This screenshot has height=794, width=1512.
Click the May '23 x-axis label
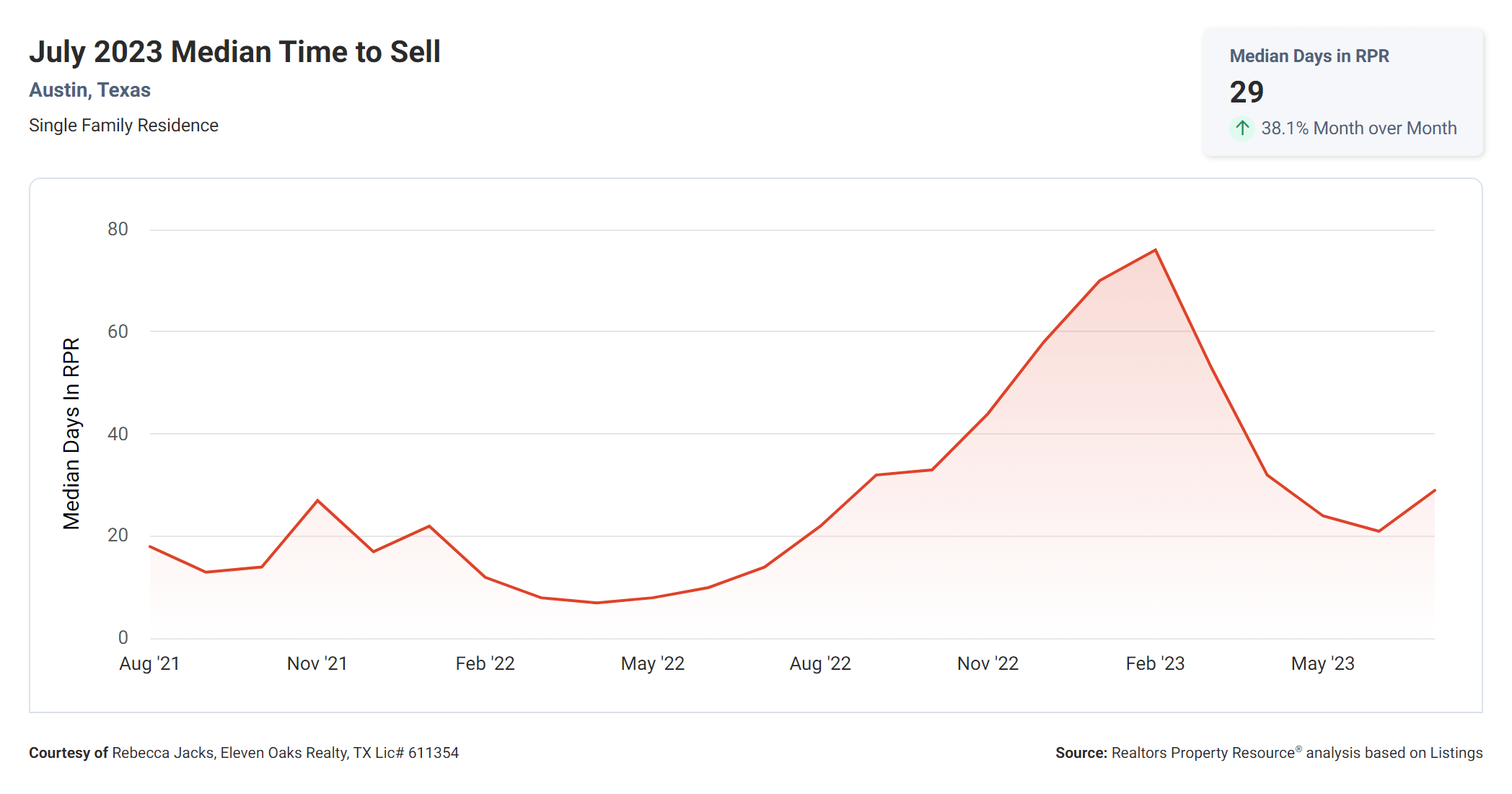[x=1323, y=663]
